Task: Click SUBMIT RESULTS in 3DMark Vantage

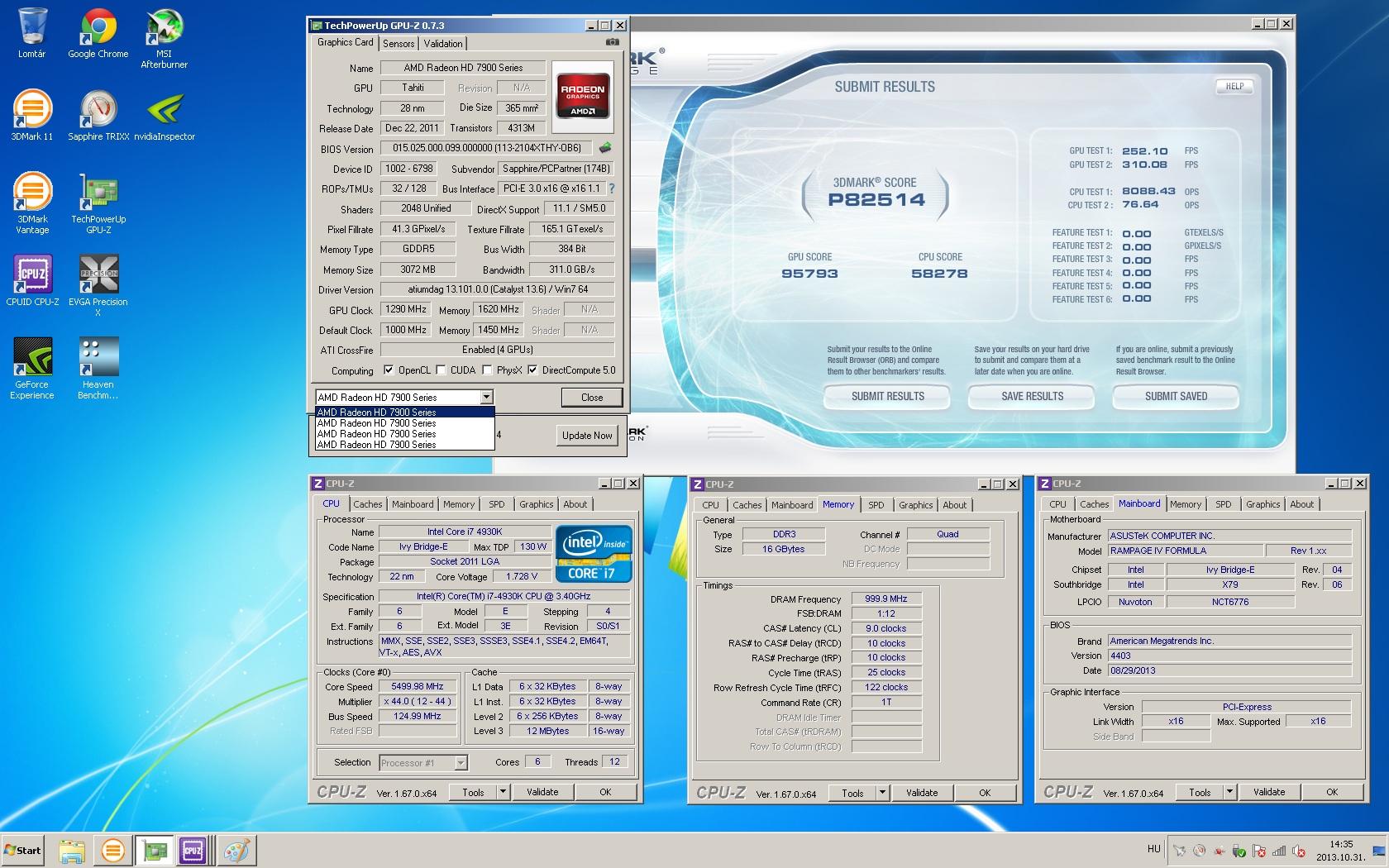Action: click(x=888, y=397)
